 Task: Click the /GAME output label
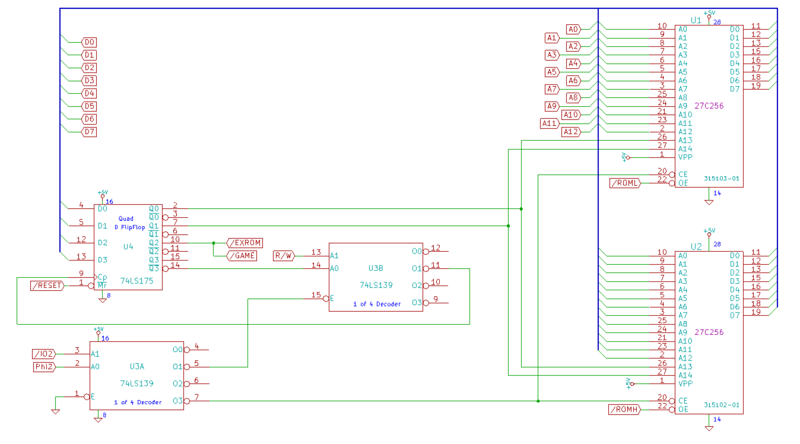[x=241, y=256]
